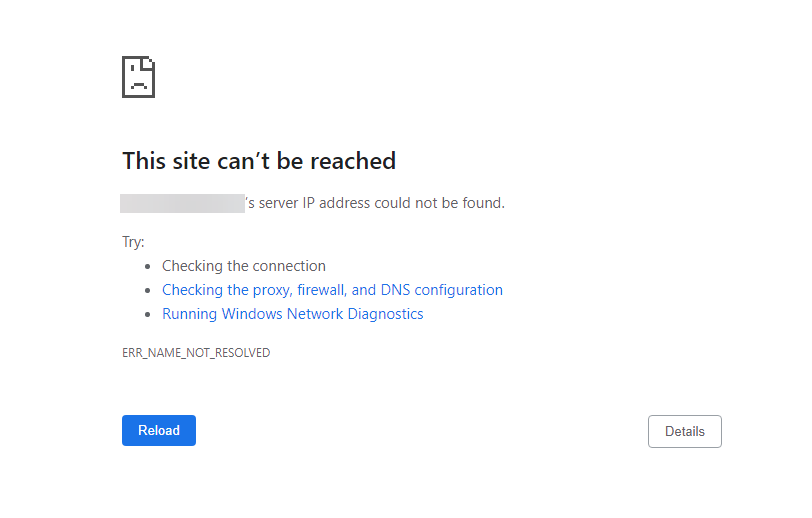Open proxy, firewall, and DNS configuration link
The image size is (812, 518).
click(332, 290)
